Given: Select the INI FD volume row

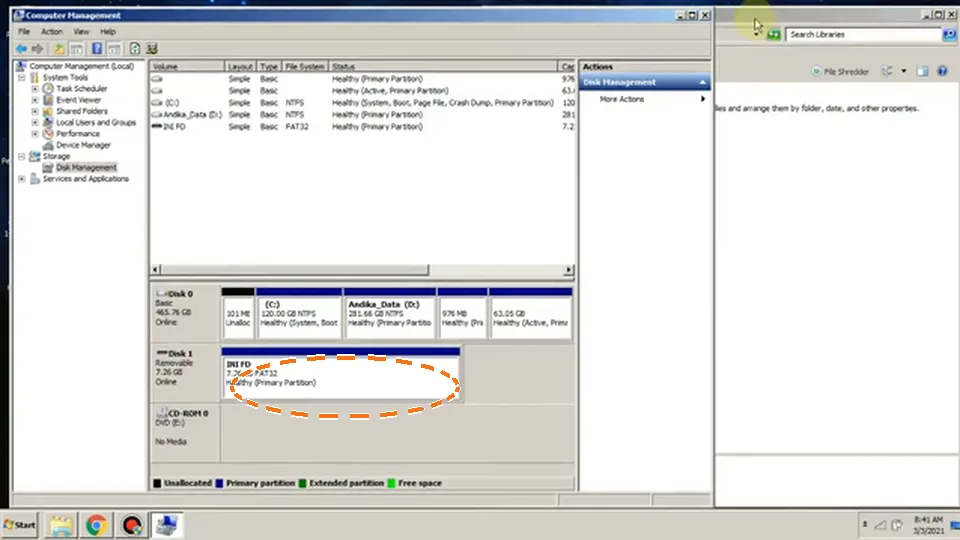Looking at the screenshot, I should tap(362, 127).
